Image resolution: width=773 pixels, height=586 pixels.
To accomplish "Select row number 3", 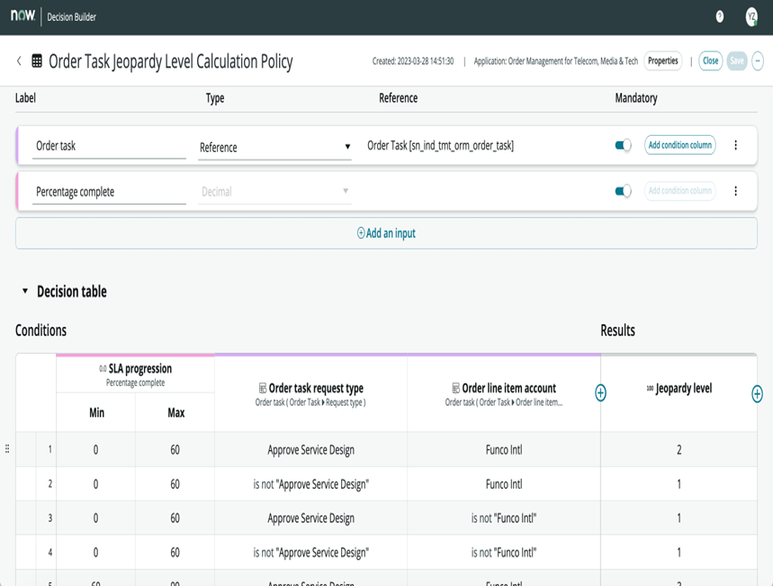I will point(50,518).
